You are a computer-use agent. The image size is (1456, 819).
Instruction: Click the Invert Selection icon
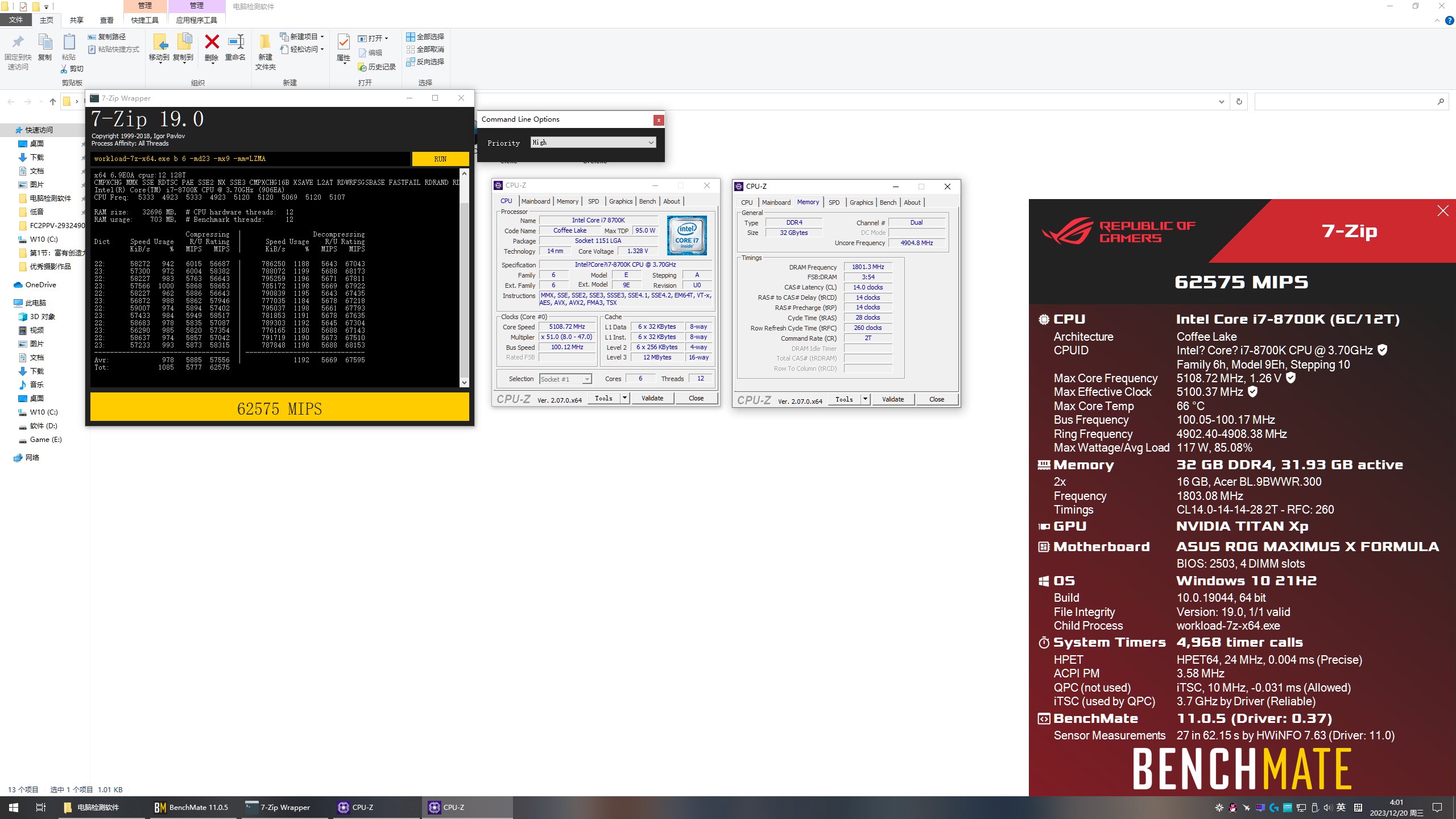410,62
